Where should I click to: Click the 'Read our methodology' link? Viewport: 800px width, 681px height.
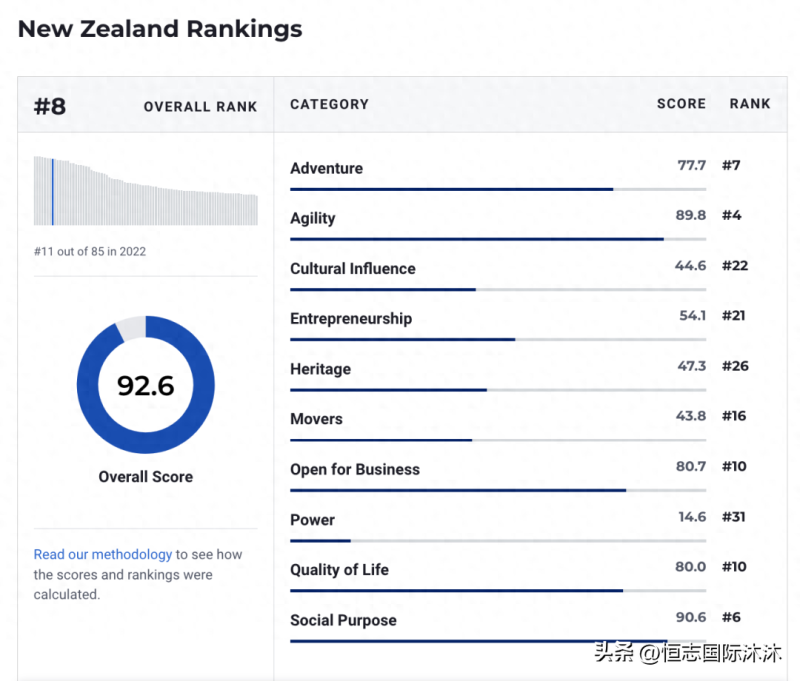pos(103,554)
